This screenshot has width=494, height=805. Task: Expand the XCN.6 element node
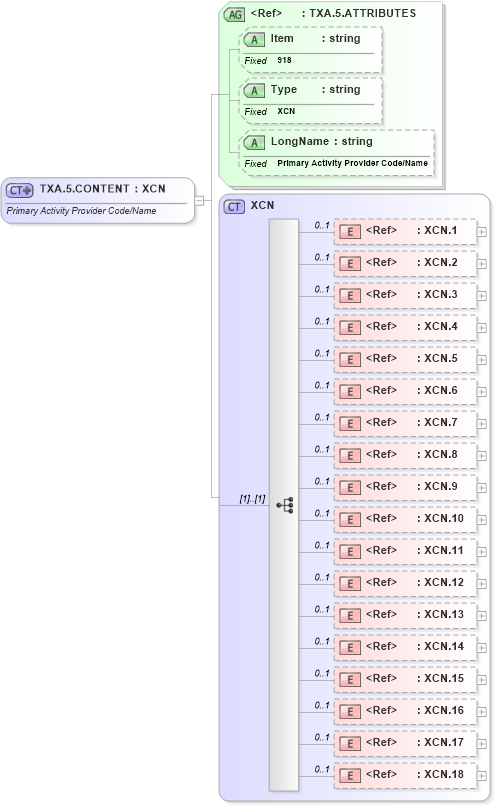481,392
